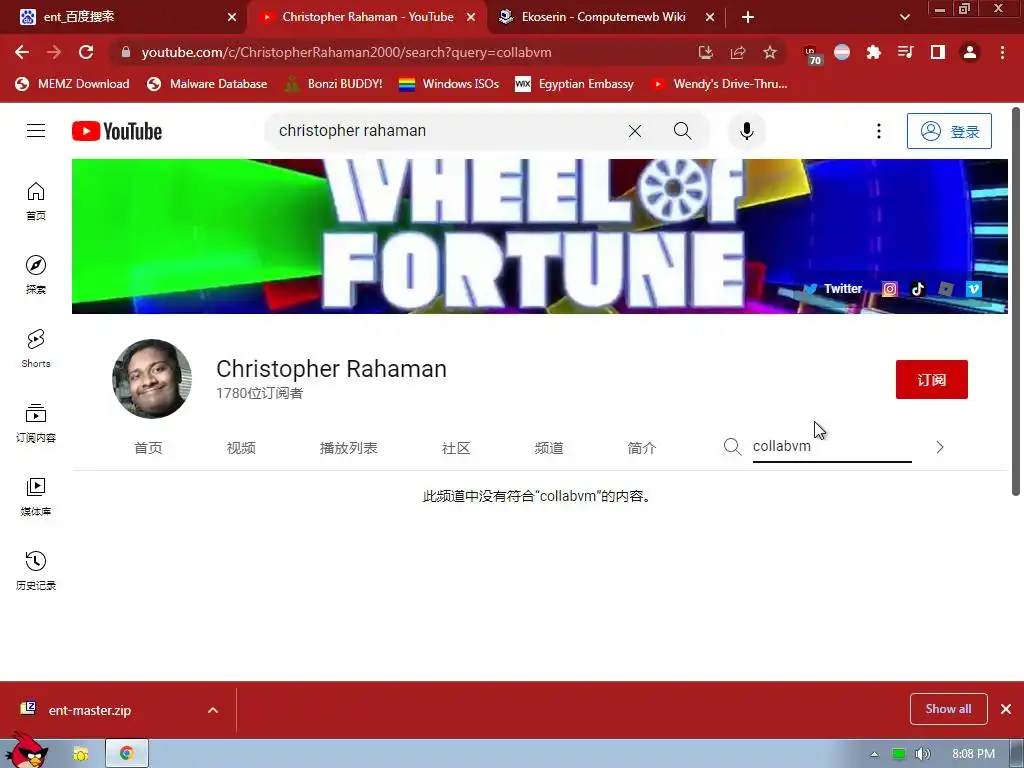Viewport: 1024px width, 768px height.
Task: Open History in the sidebar
Action: click(36, 570)
